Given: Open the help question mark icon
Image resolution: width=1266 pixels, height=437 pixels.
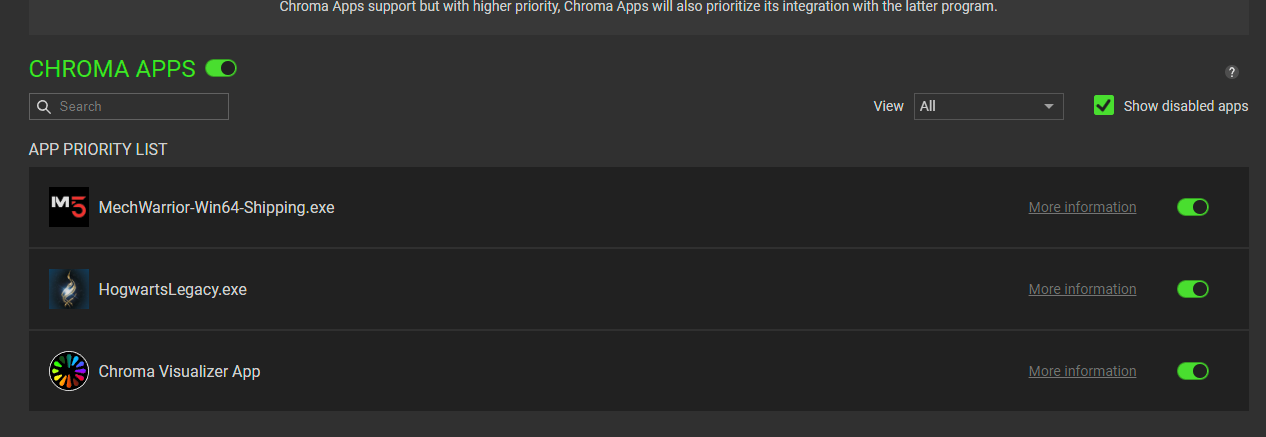Looking at the screenshot, I should point(1232,72).
